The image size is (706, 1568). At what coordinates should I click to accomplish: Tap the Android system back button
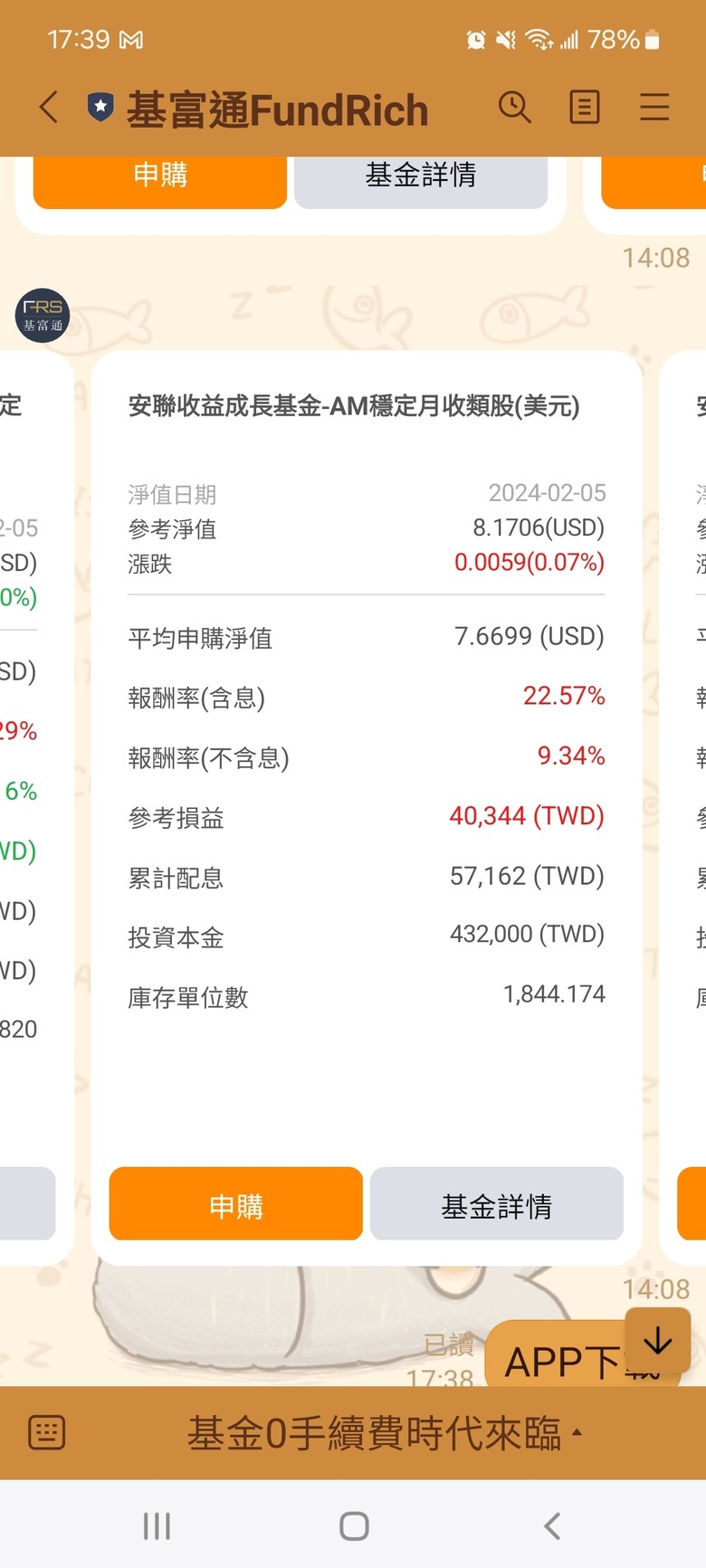pos(552,1525)
